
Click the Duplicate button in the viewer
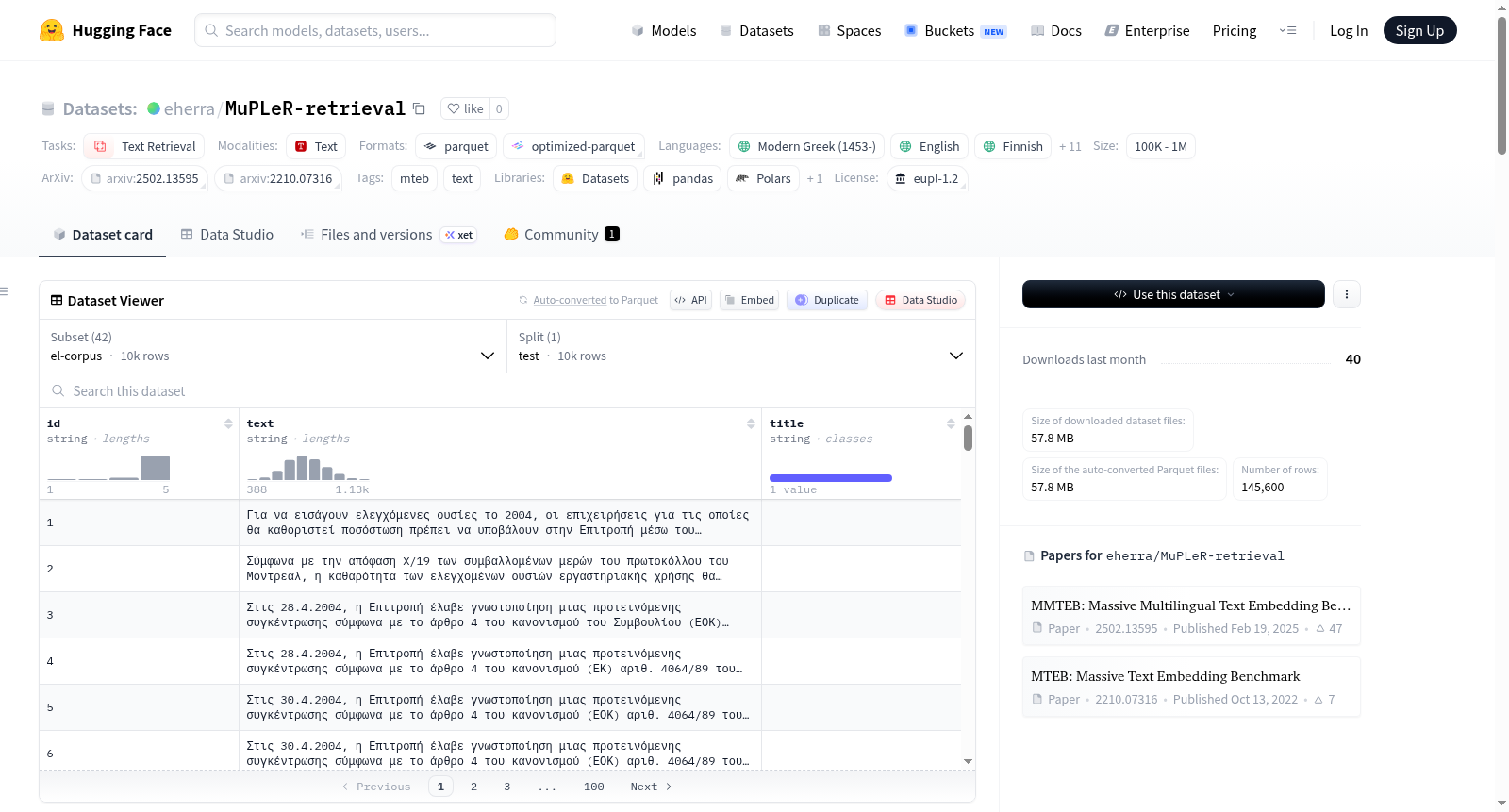tap(827, 300)
